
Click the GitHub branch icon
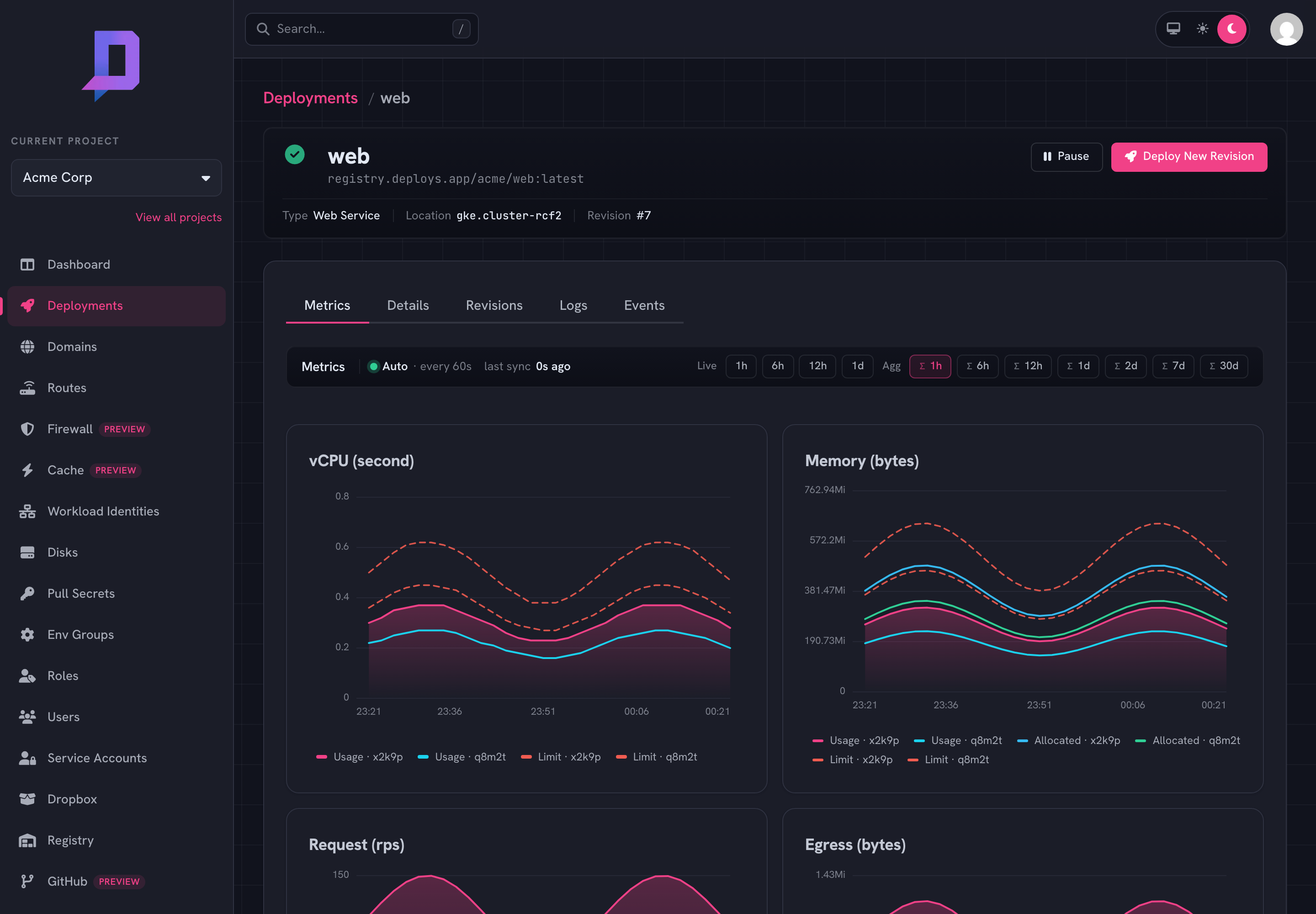tap(27, 882)
